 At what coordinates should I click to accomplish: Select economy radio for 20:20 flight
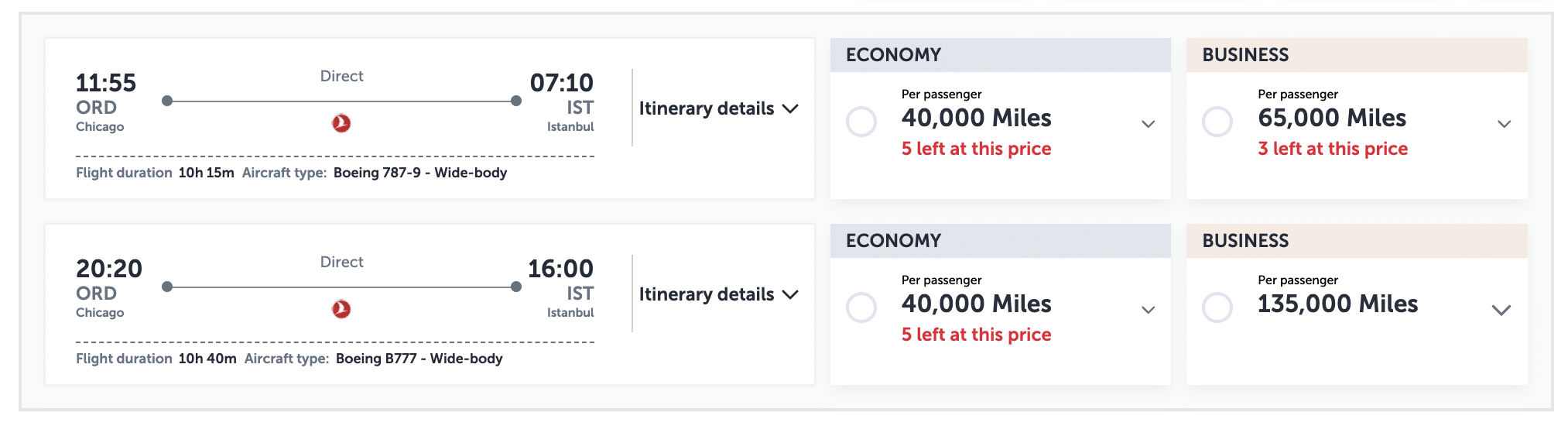(861, 307)
